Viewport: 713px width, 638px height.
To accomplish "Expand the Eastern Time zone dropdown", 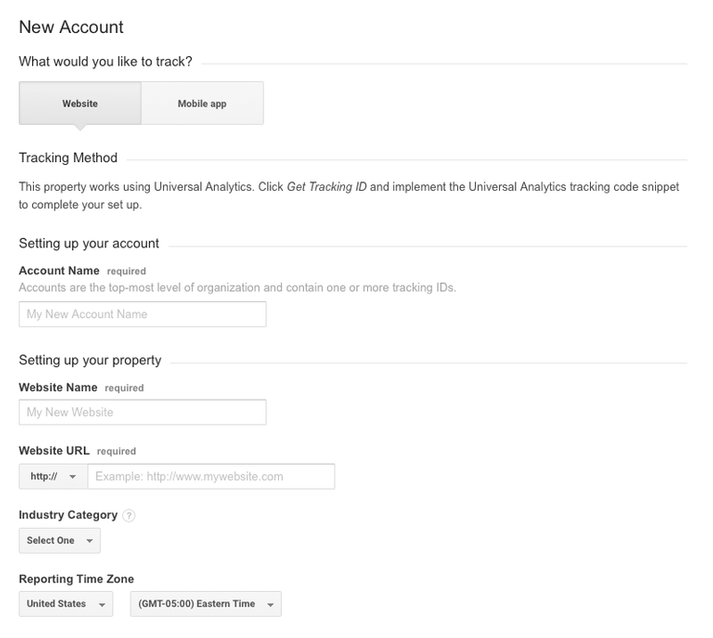I will (206, 604).
